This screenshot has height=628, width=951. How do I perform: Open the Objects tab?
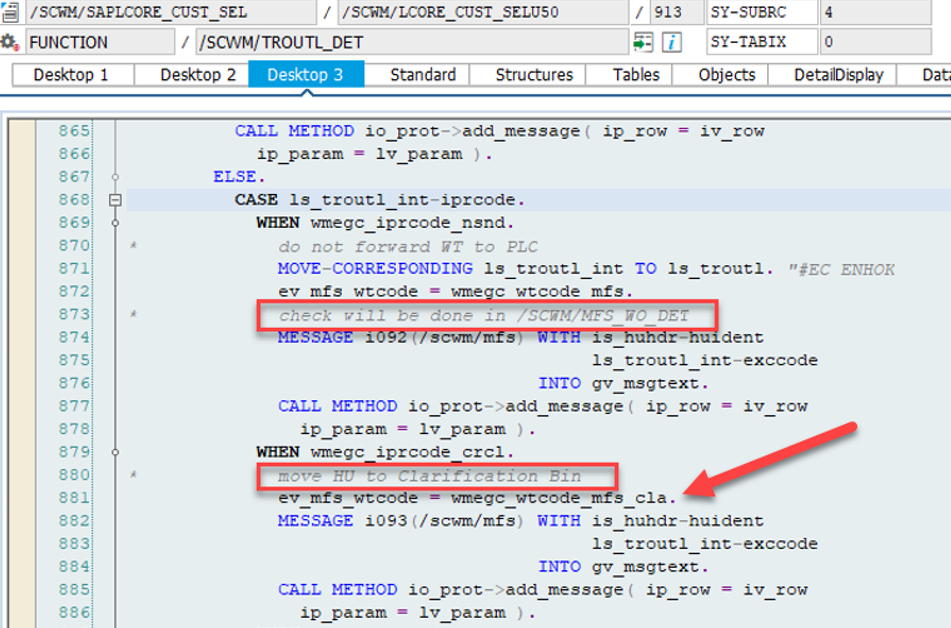tap(727, 75)
